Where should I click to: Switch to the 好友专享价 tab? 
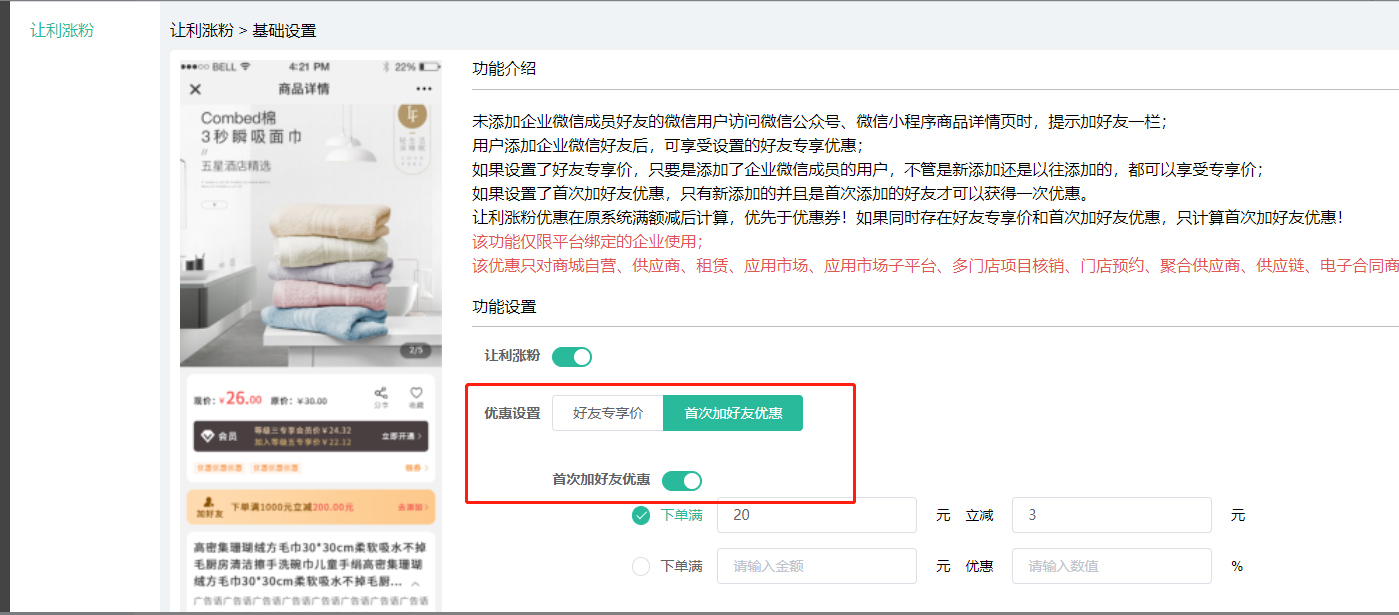tap(608, 413)
